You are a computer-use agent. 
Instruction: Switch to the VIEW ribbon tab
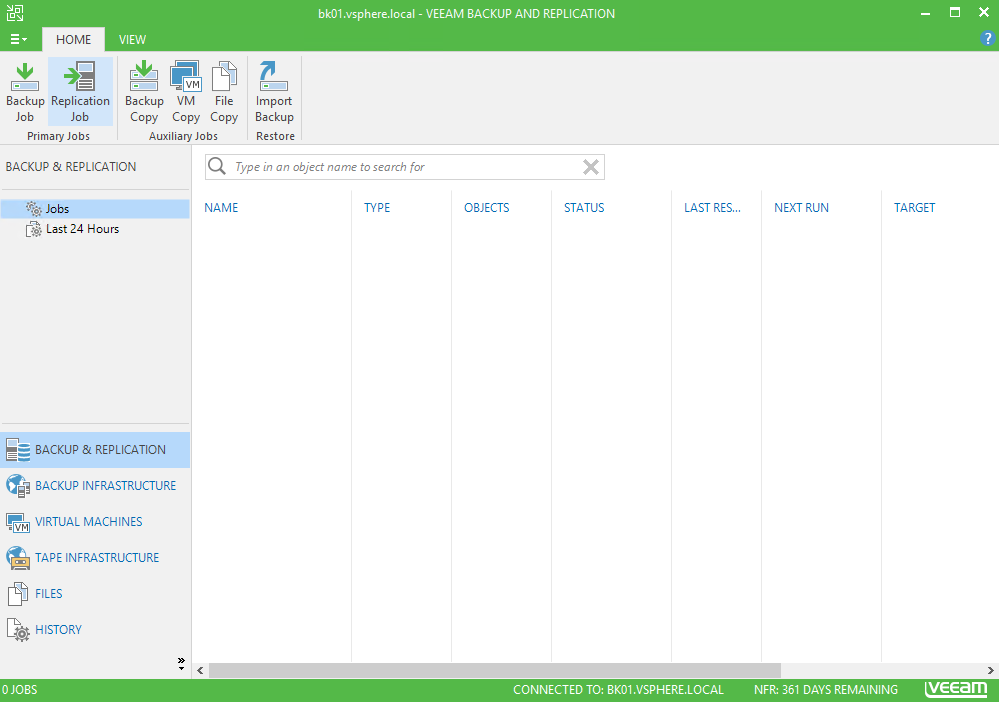coord(132,40)
